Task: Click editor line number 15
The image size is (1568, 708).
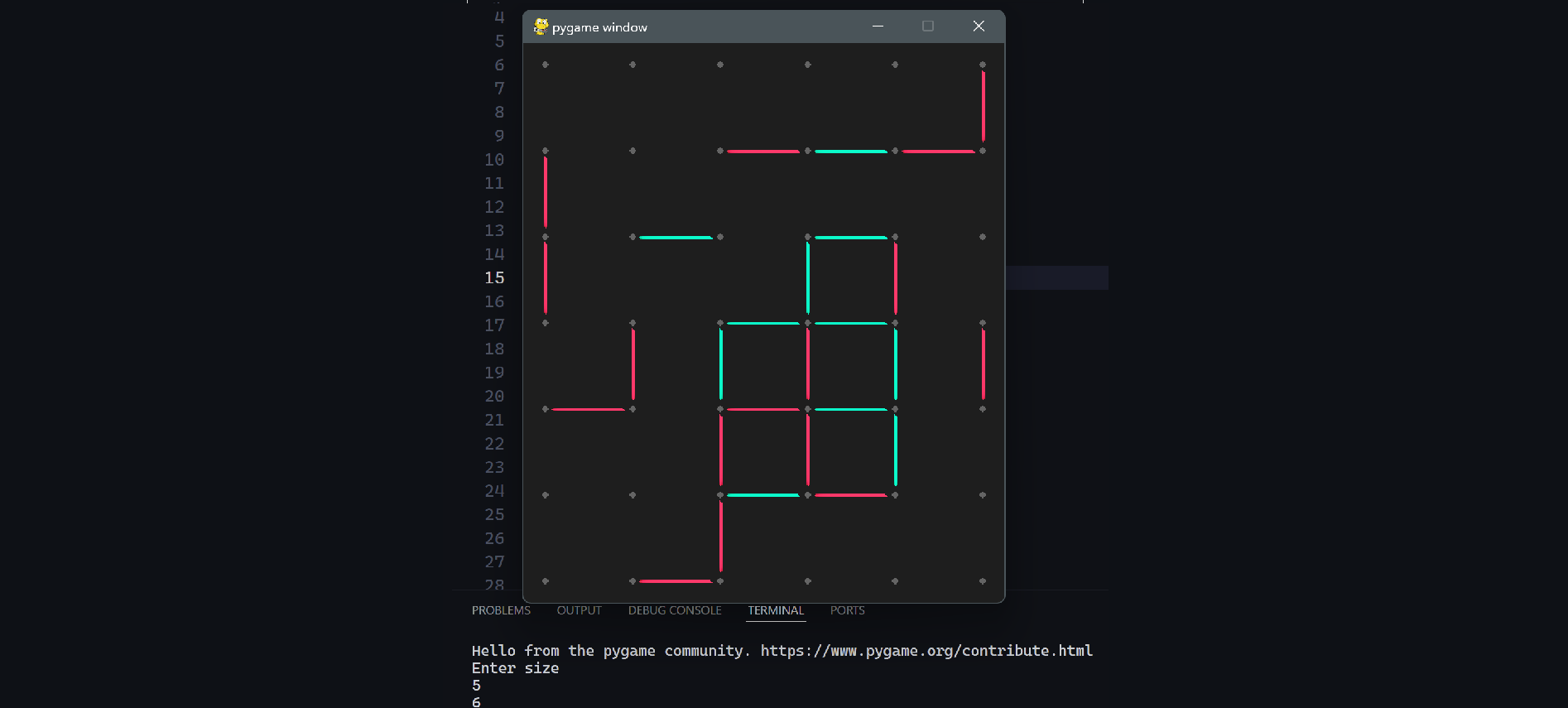Action: coord(494,277)
